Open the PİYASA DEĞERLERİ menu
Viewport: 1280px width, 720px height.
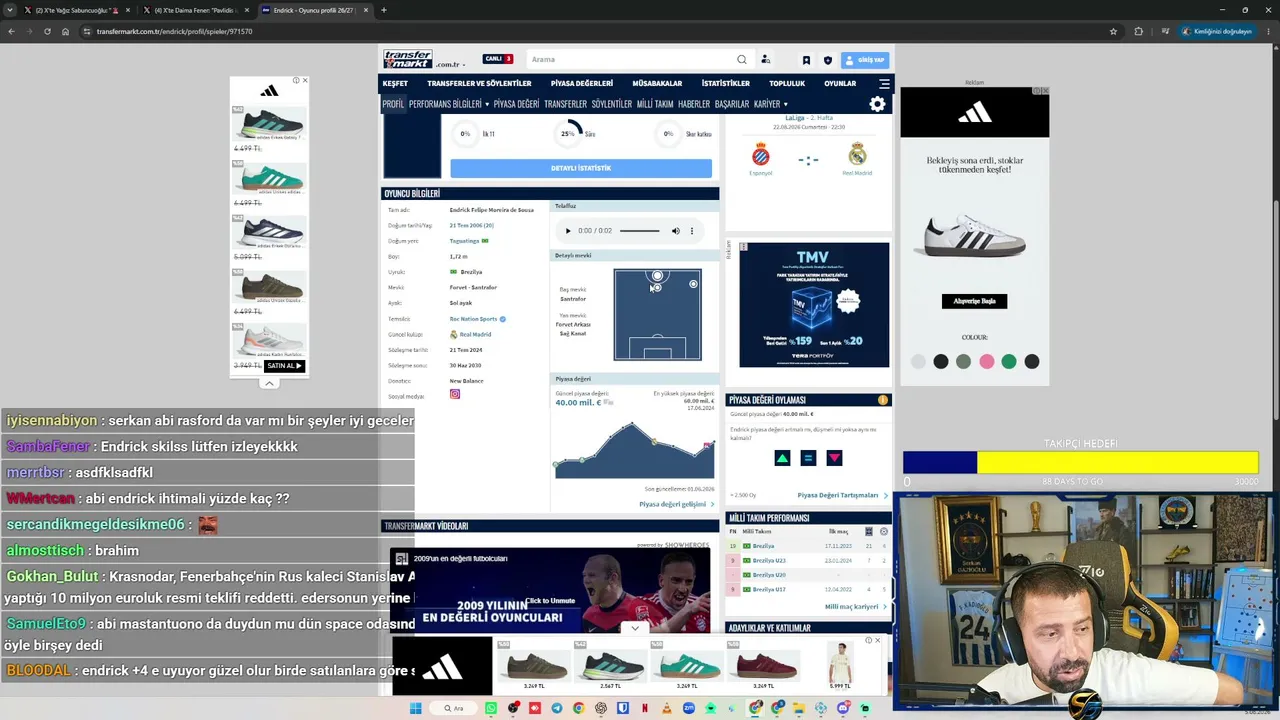[x=582, y=84]
